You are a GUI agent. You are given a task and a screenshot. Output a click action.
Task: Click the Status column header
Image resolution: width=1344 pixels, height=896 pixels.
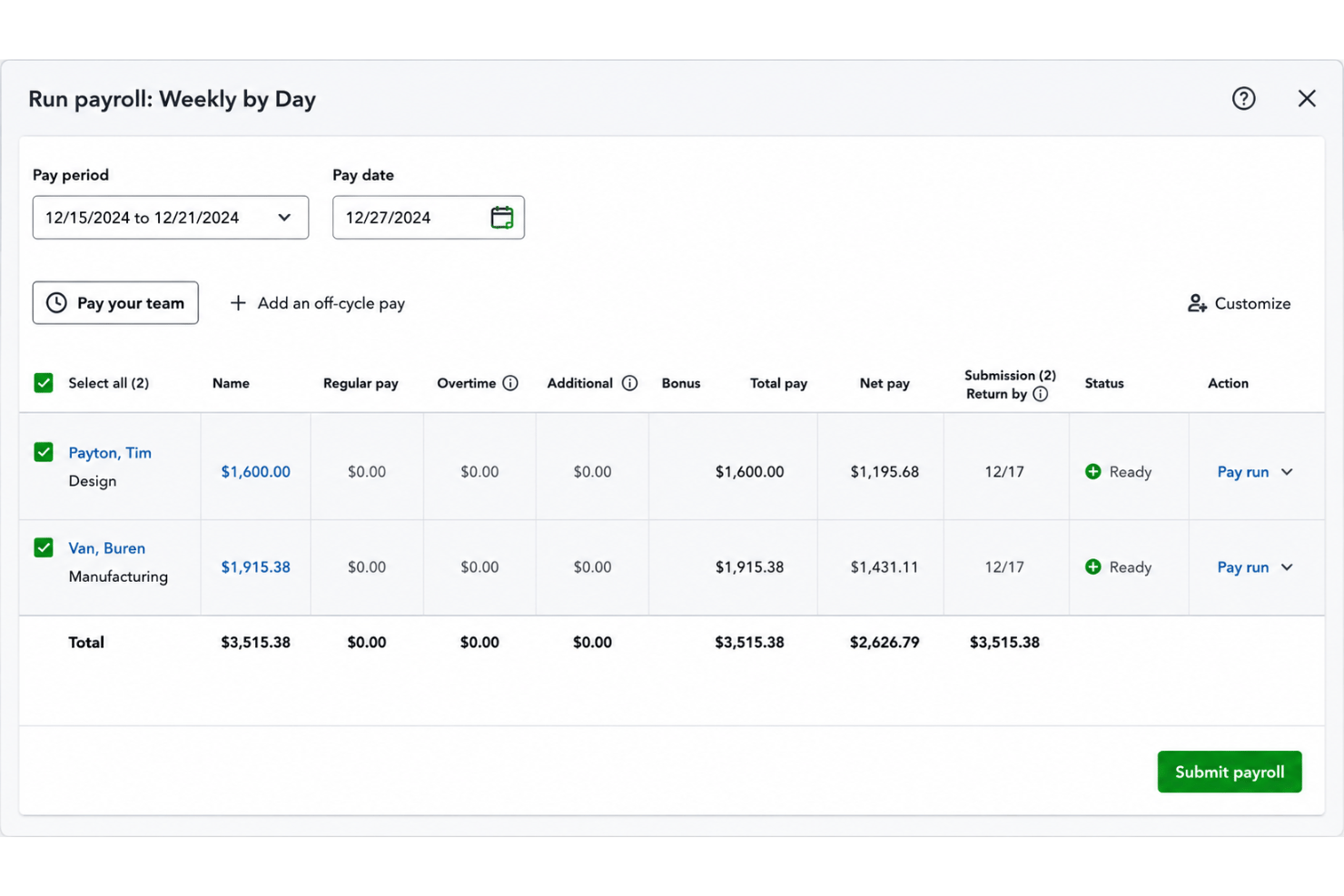pos(1104,383)
